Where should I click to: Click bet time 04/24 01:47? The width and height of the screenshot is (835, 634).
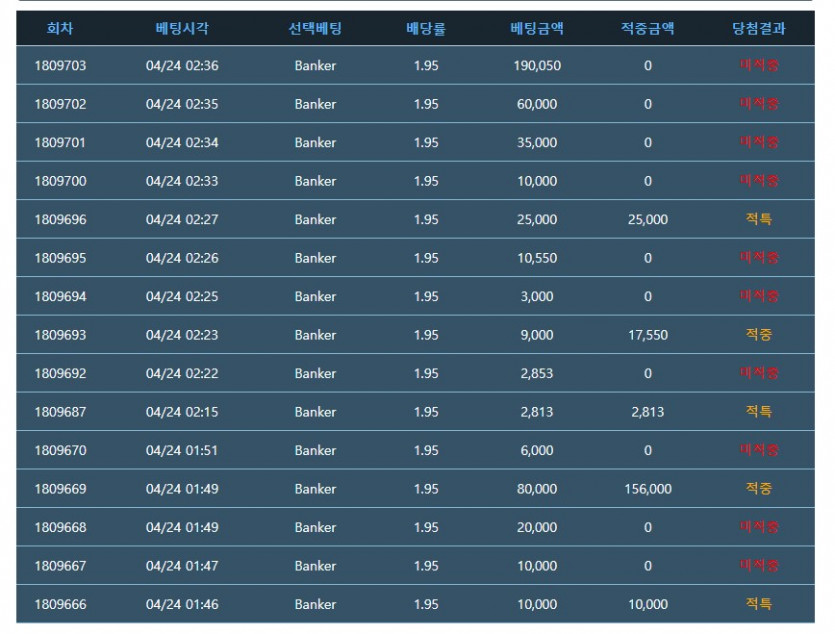(182, 566)
